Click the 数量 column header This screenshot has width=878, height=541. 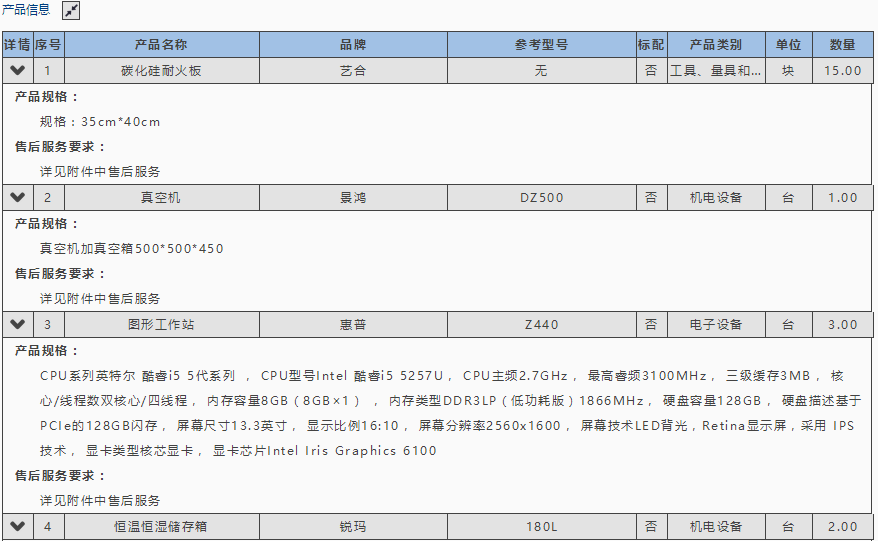click(x=842, y=45)
